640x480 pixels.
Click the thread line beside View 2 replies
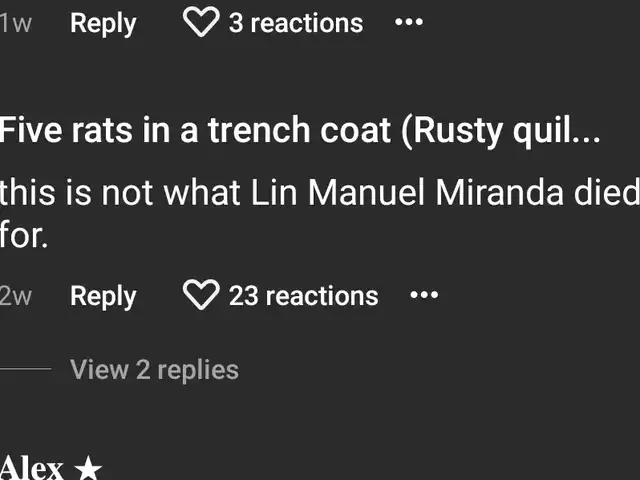click(25, 369)
